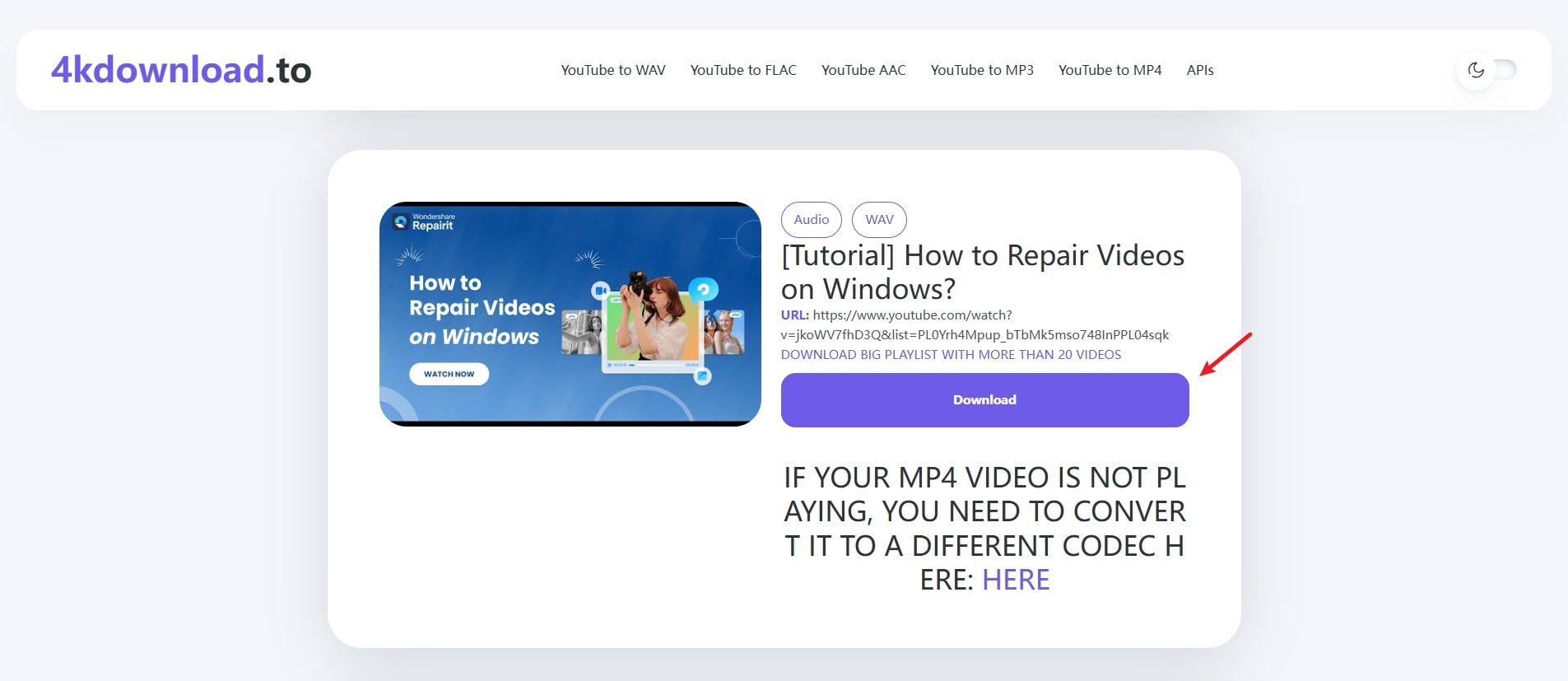Viewport: 1568px width, 681px height.
Task: Click the MP4 codec notice text
Action: click(x=984, y=529)
